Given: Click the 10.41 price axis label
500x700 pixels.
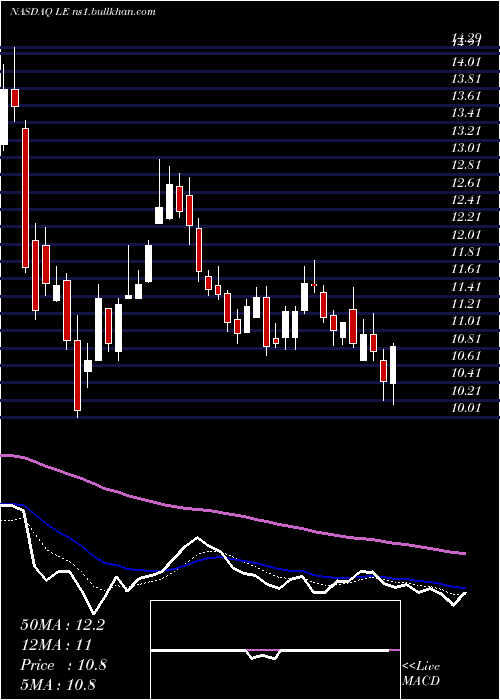Looking at the screenshot, I should pos(466,373).
